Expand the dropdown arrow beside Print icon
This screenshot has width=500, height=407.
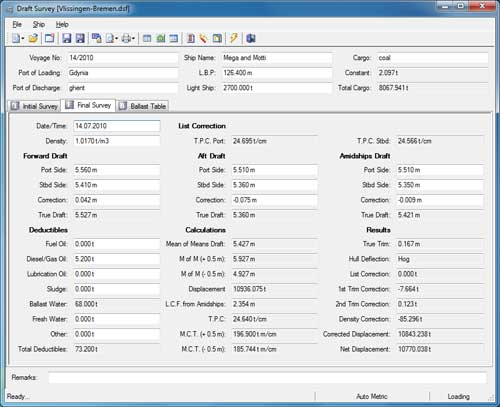coord(133,39)
